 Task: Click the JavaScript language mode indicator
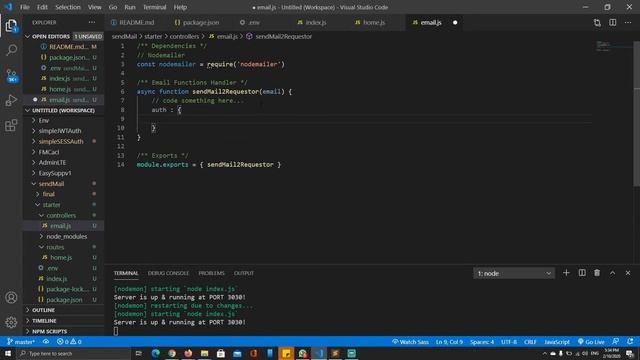tap(557, 342)
